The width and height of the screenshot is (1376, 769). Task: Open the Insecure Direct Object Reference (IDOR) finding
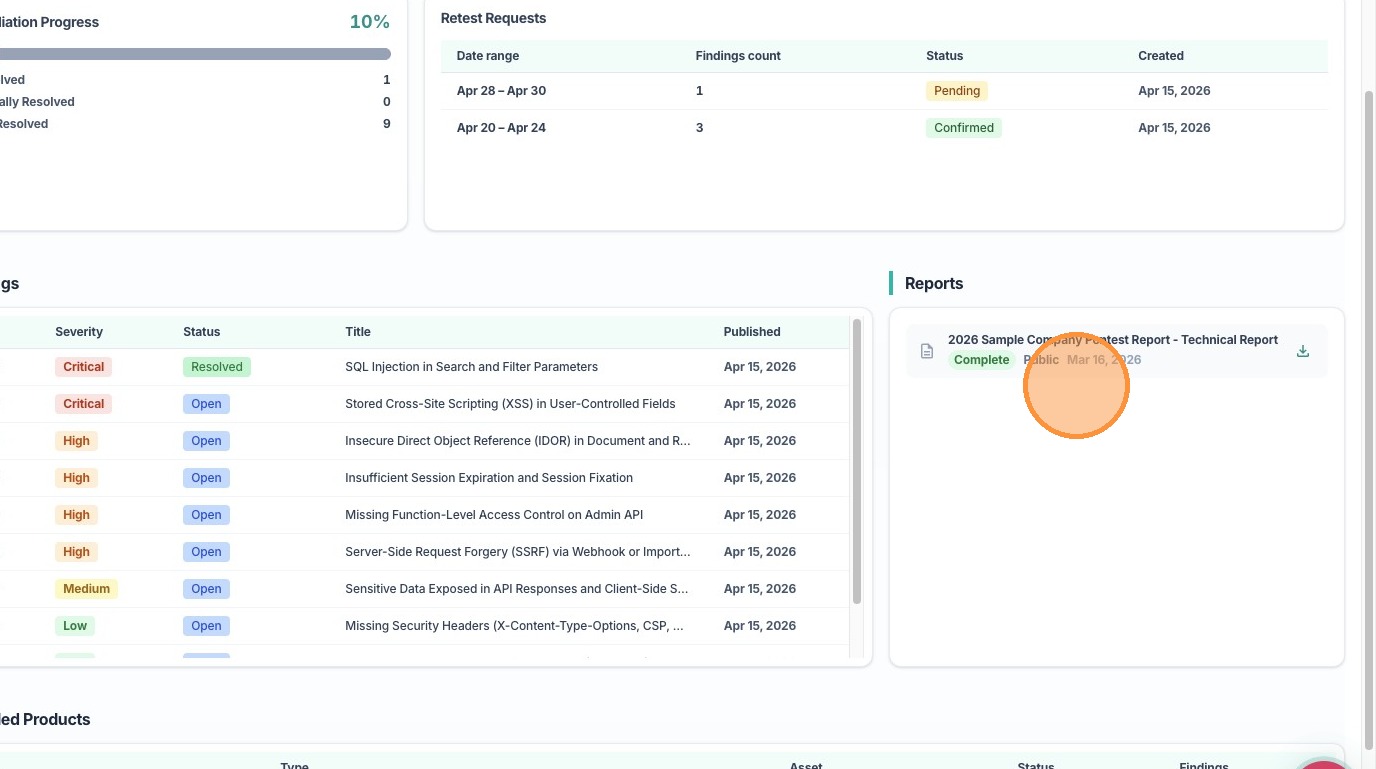(518, 441)
